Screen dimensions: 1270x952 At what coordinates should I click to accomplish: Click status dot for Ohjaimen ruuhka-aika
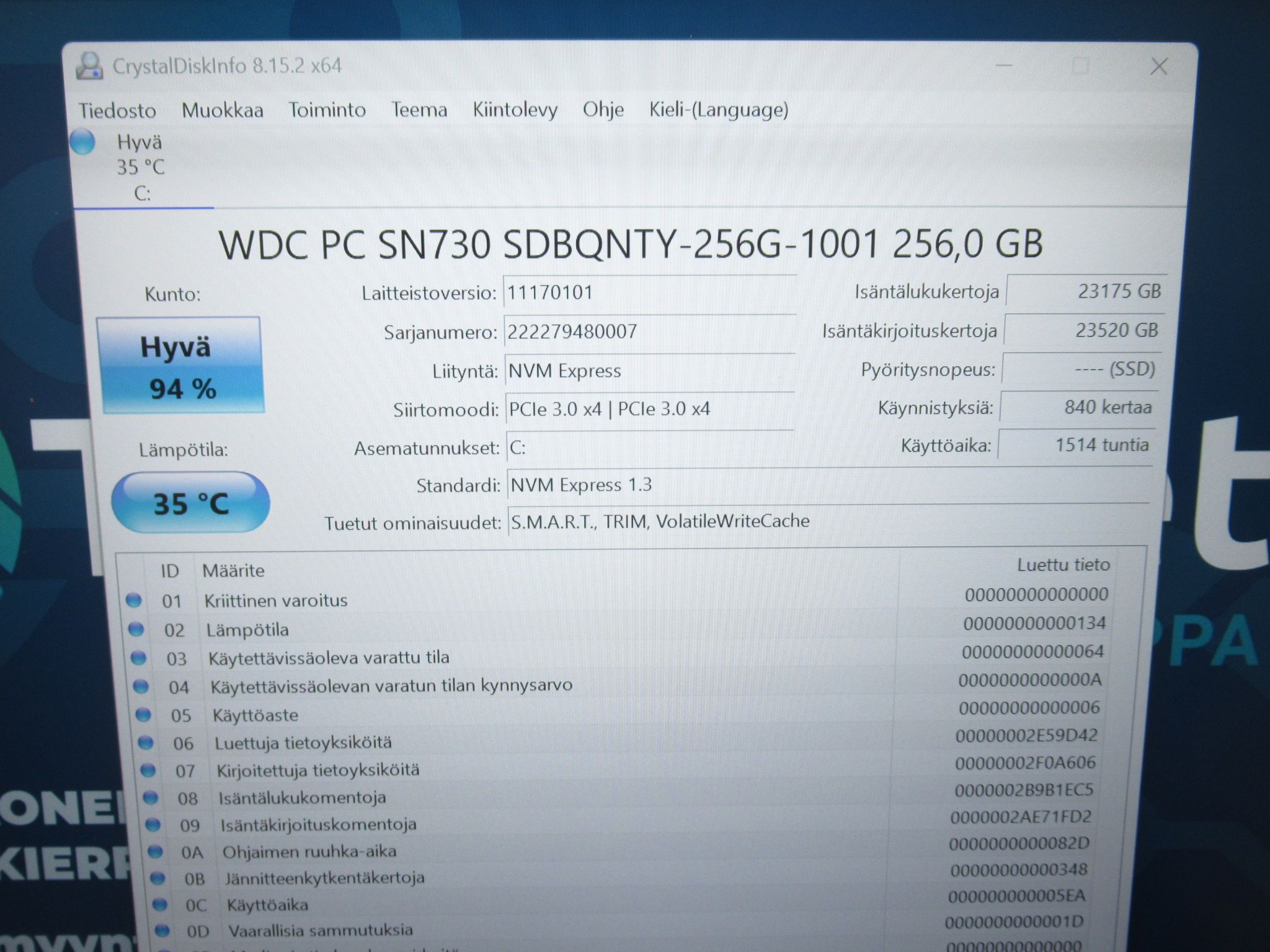click(x=156, y=852)
